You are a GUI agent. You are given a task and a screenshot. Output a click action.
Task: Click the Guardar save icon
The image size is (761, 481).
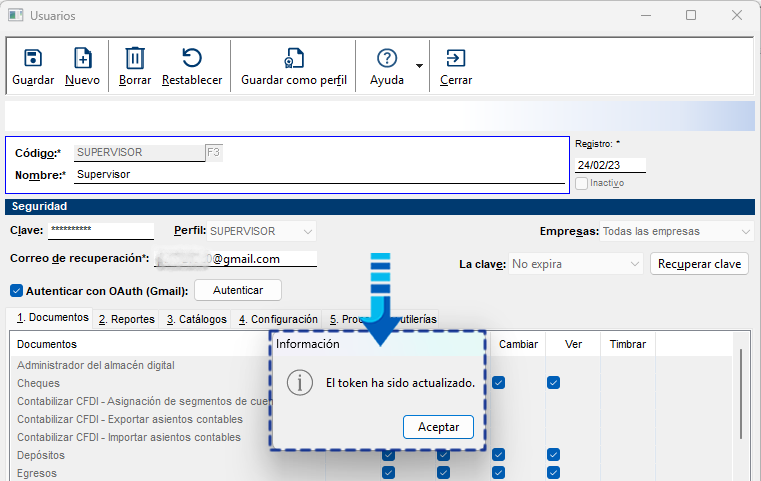tap(33, 59)
